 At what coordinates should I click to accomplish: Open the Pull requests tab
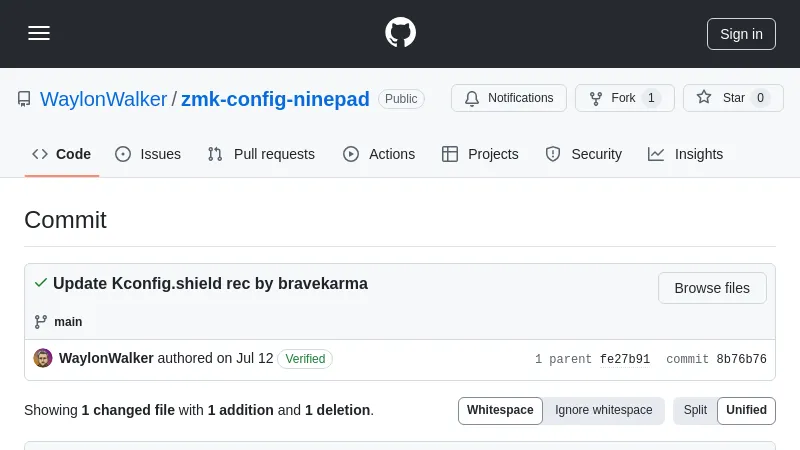point(261,154)
